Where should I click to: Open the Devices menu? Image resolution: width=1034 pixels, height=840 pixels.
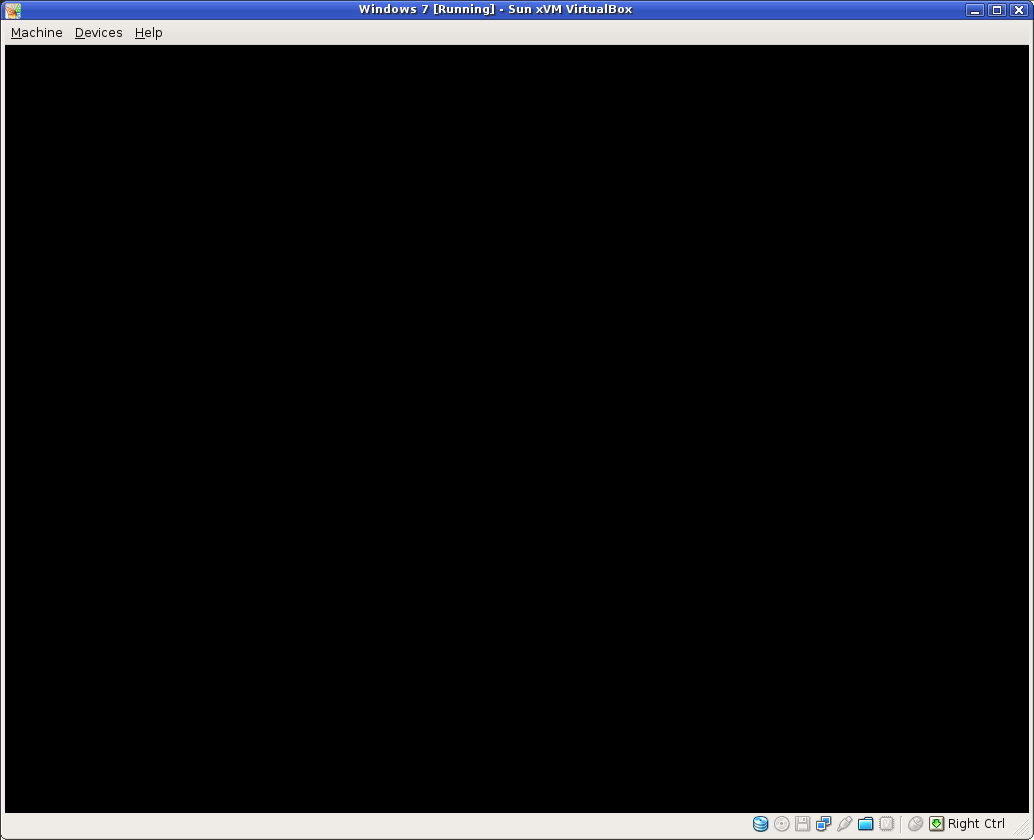(97, 32)
